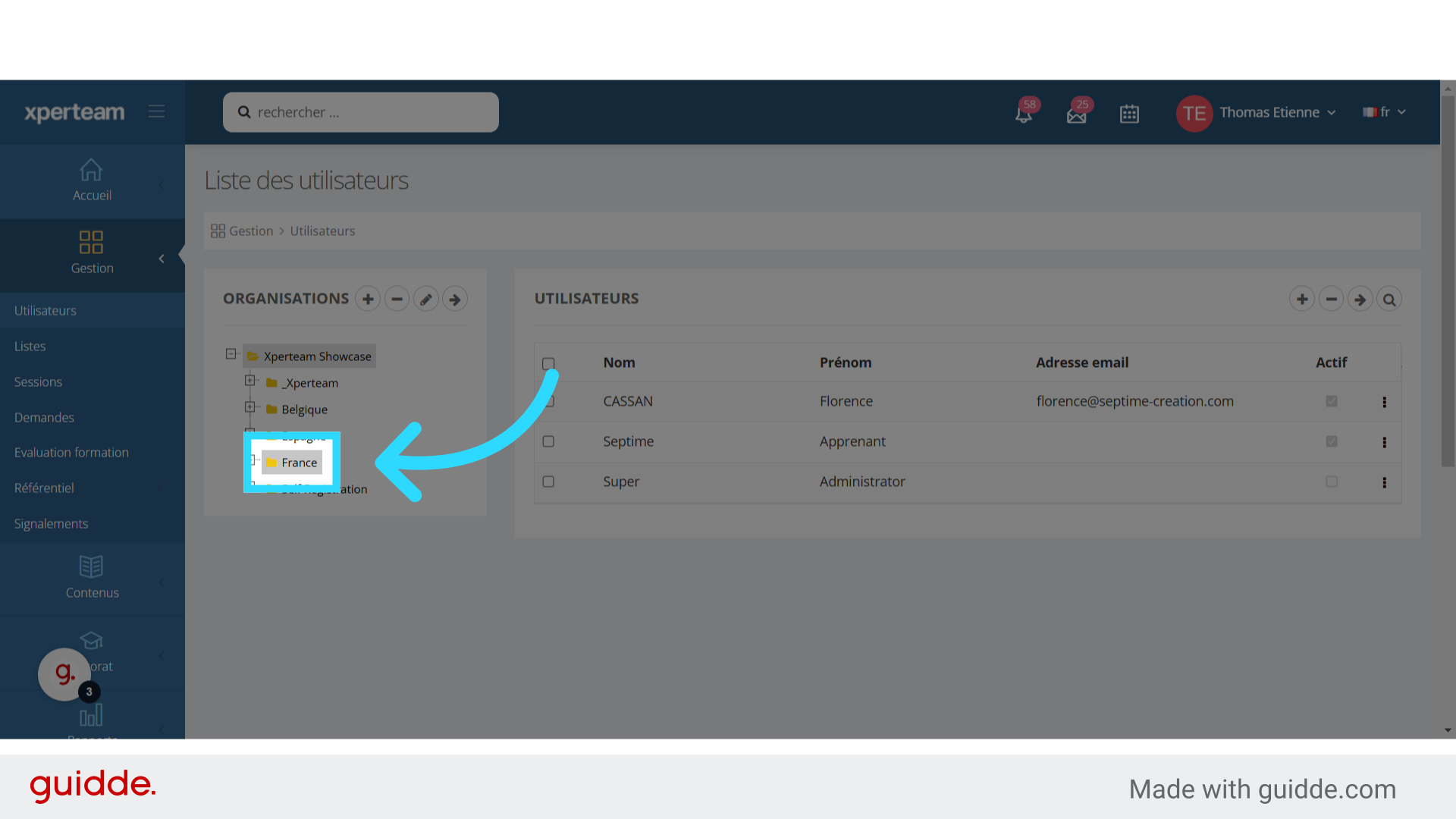Open the notifications bell icon
This screenshot has height=819, width=1456.
coord(1023,114)
